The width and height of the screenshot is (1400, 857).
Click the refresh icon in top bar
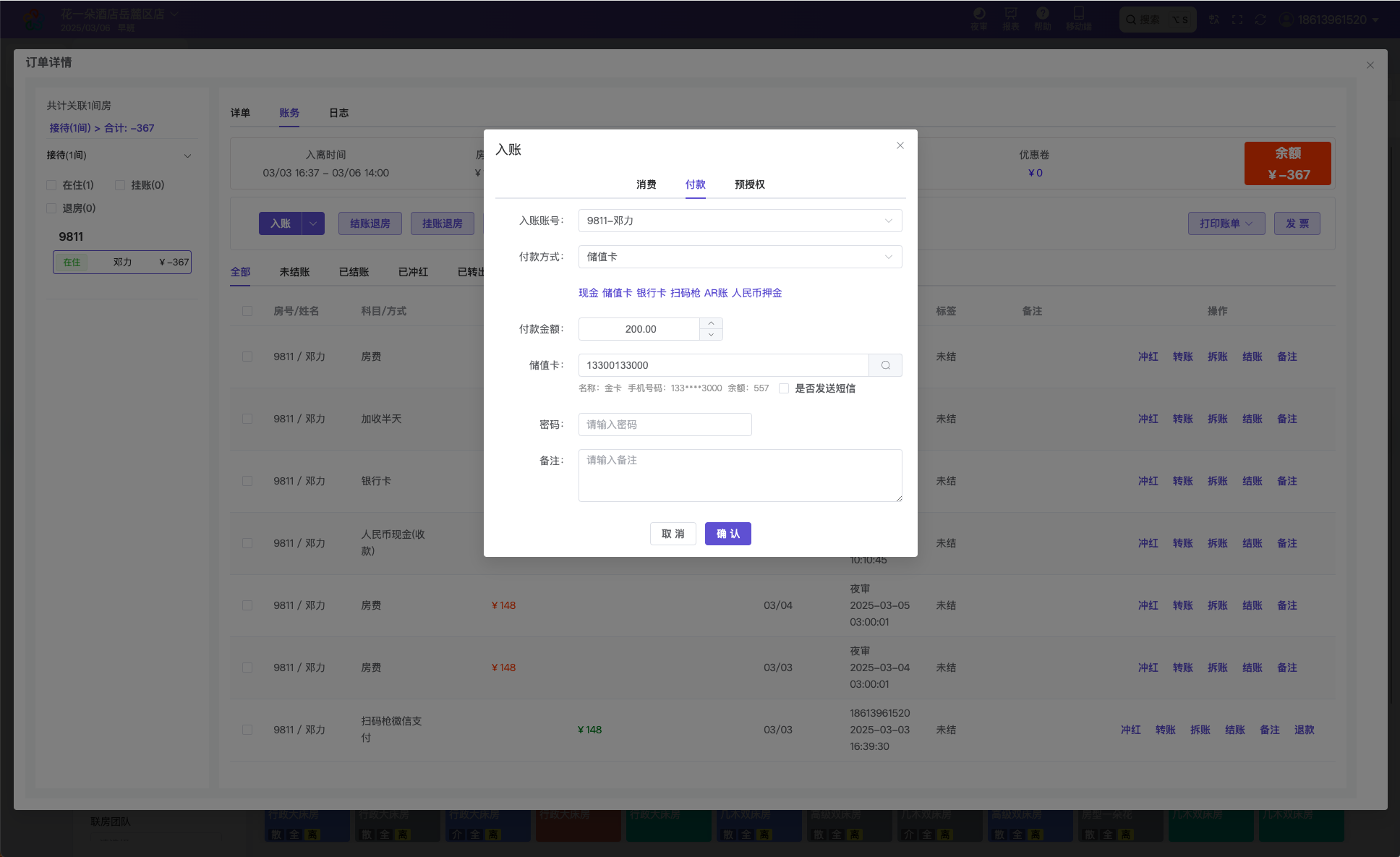click(x=1260, y=20)
